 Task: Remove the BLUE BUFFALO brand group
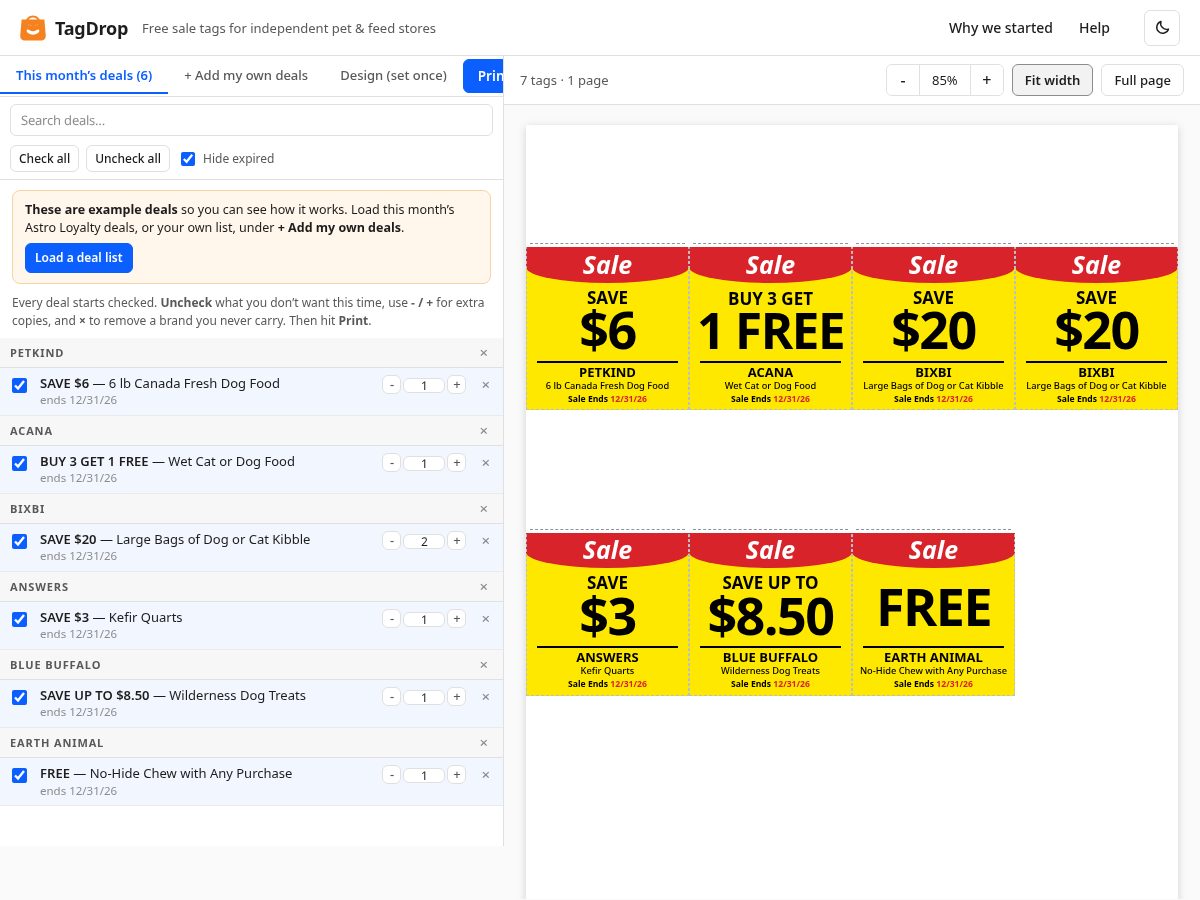[484, 665]
